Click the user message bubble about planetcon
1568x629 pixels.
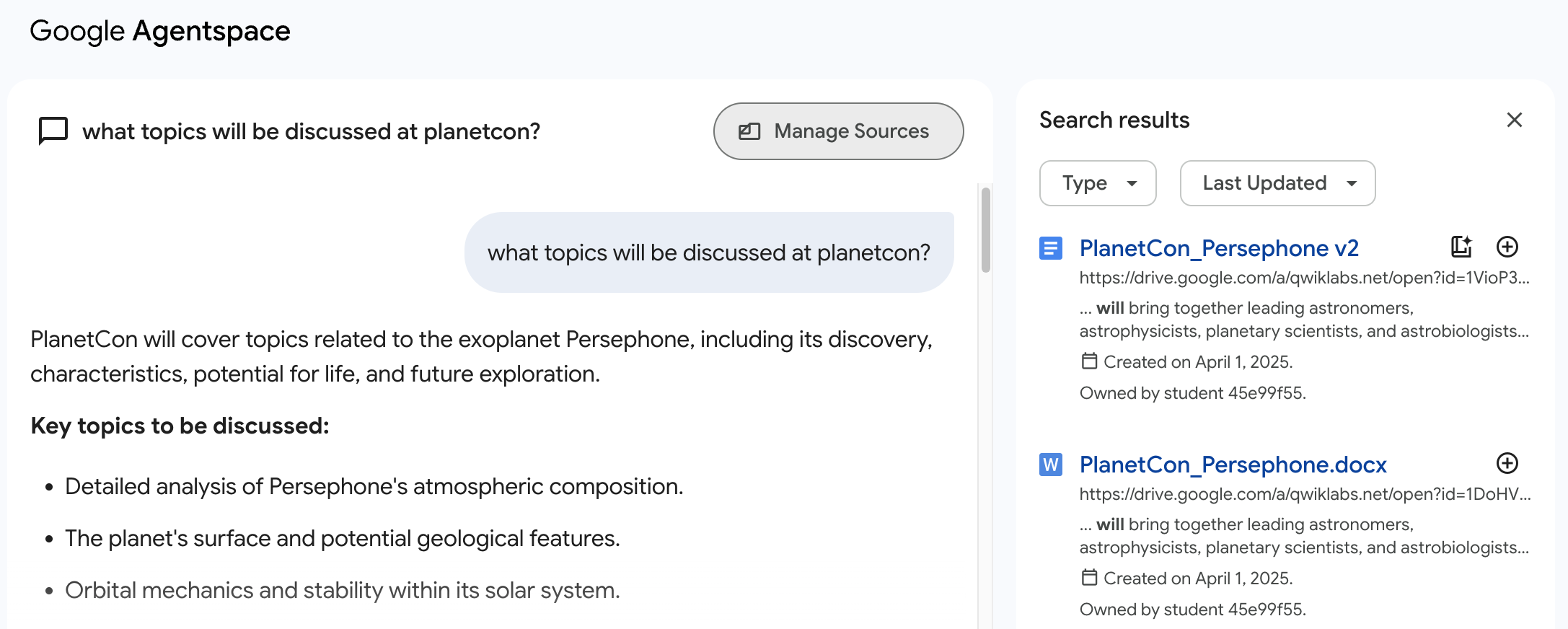(x=709, y=252)
